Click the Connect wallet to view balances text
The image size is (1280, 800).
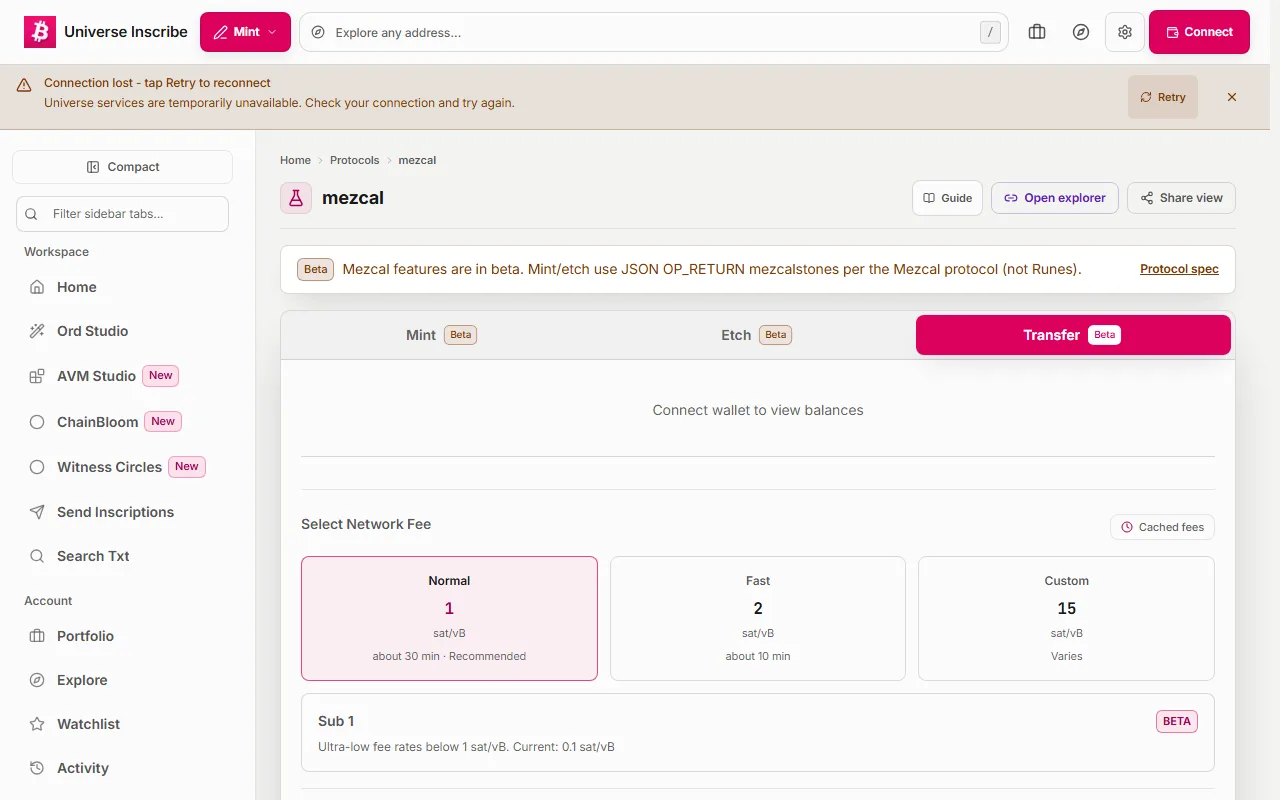click(x=758, y=410)
